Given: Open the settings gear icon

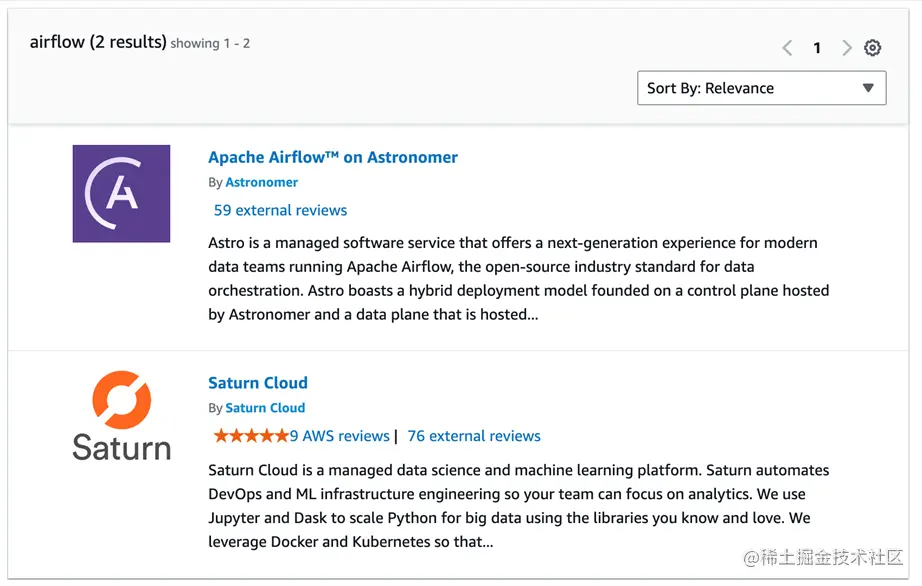Looking at the screenshot, I should (873, 48).
